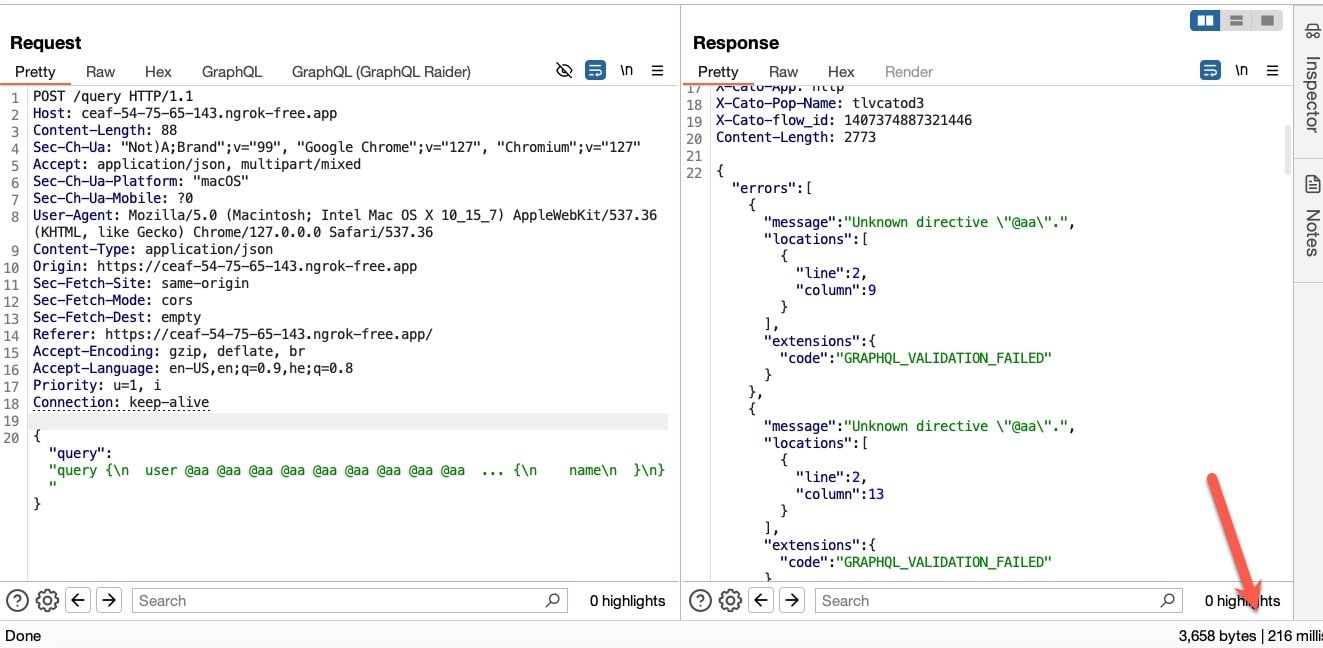The height and width of the screenshot is (648, 1323).
Task: Click the Origin header line
Action: coord(225,266)
